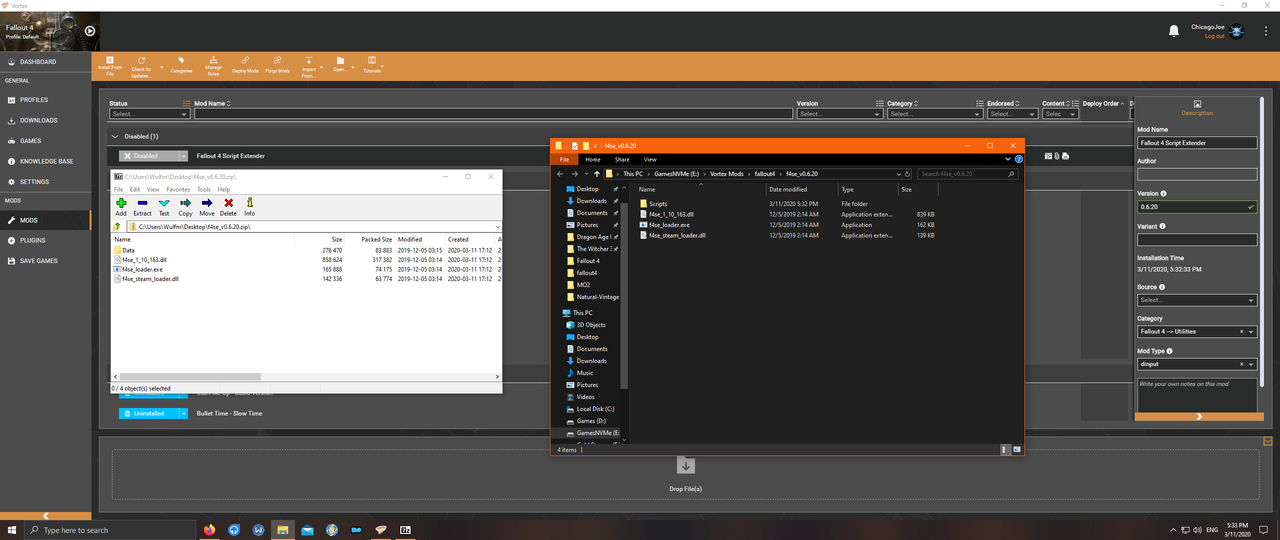Select f4se_loader.exe in 7-Zip list
1280x540 pixels.
pyautogui.click(x=141, y=269)
